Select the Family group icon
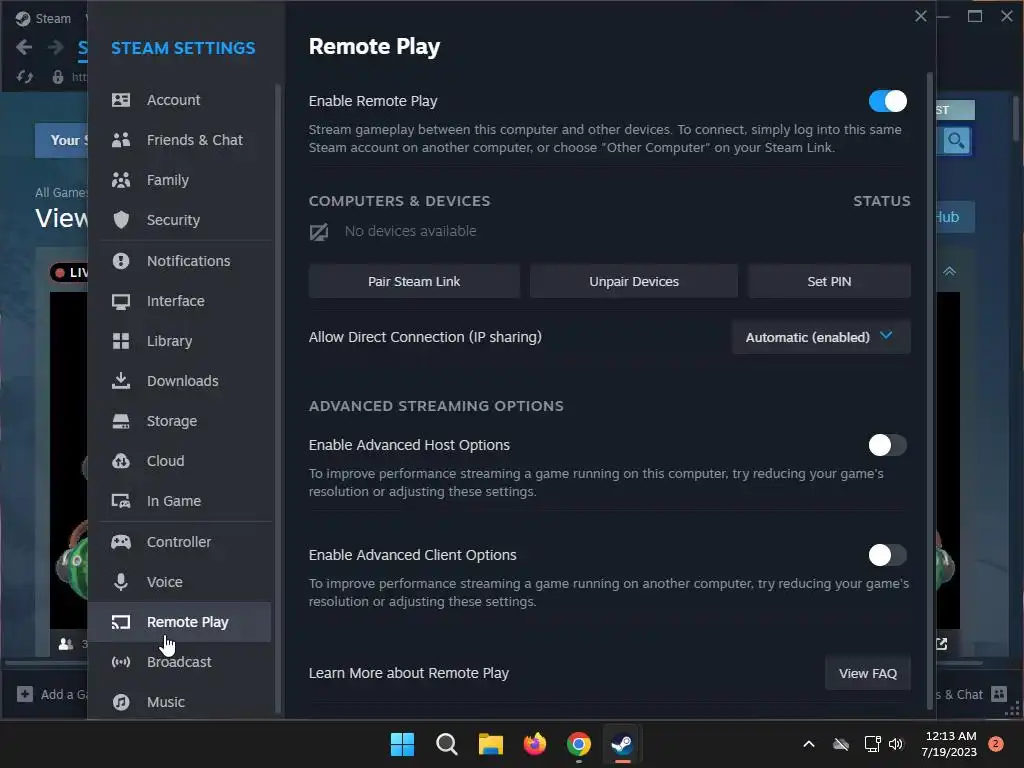This screenshot has width=1024, height=768. click(121, 180)
